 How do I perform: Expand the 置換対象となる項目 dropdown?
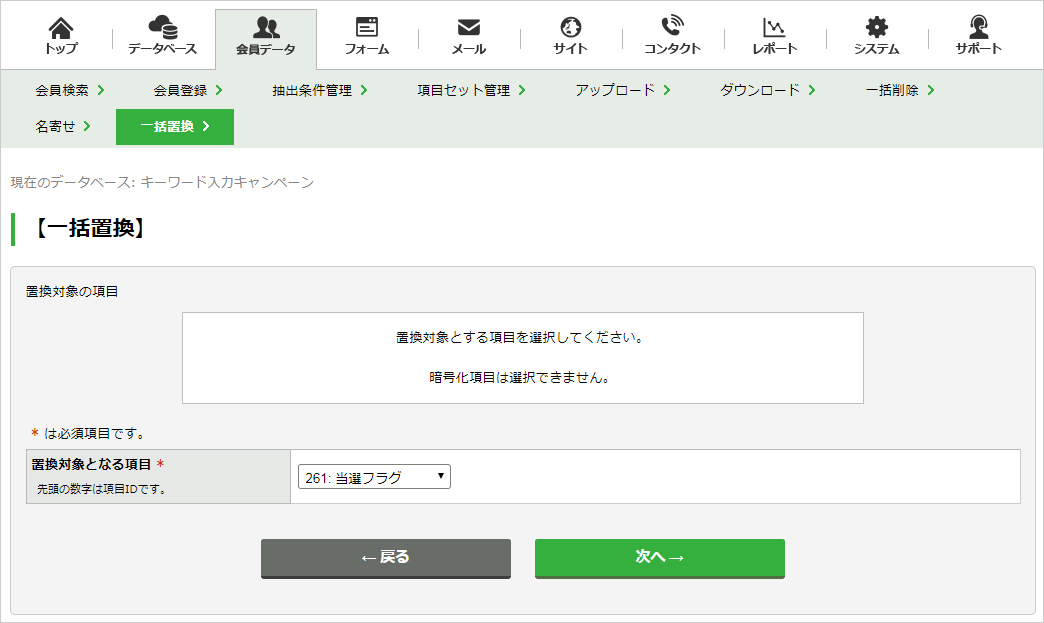point(374,477)
